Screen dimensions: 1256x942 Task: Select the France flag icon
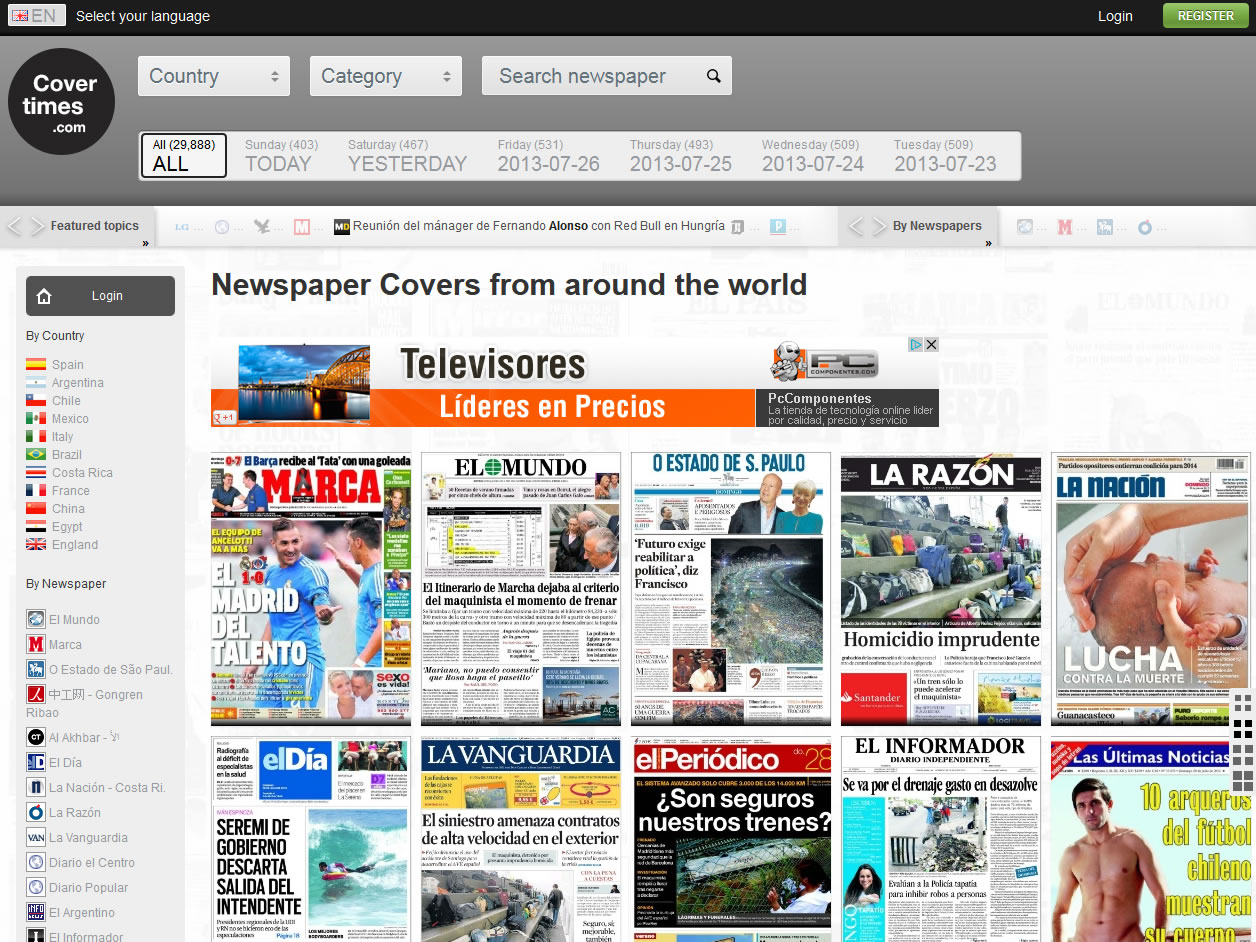[36, 491]
